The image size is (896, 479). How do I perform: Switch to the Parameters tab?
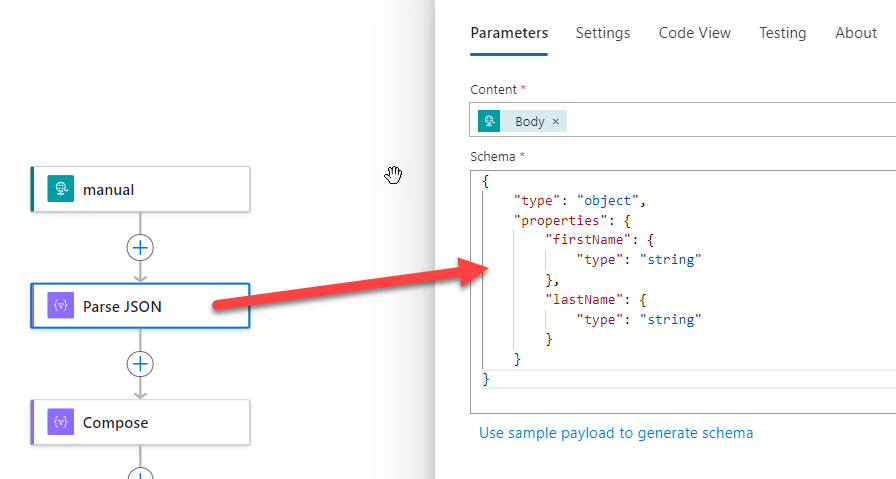click(x=509, y=33)
